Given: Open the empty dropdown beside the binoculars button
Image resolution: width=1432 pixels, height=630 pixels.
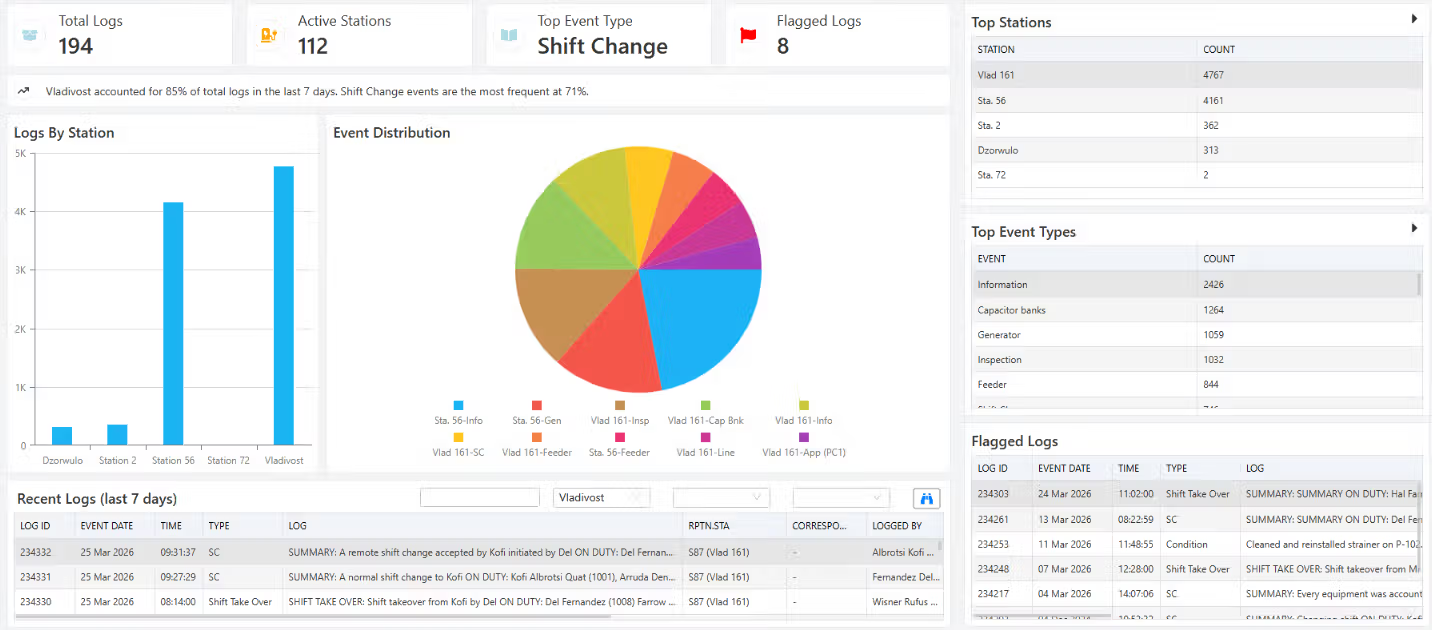Looking at the screenshot, I should point(841,497).
